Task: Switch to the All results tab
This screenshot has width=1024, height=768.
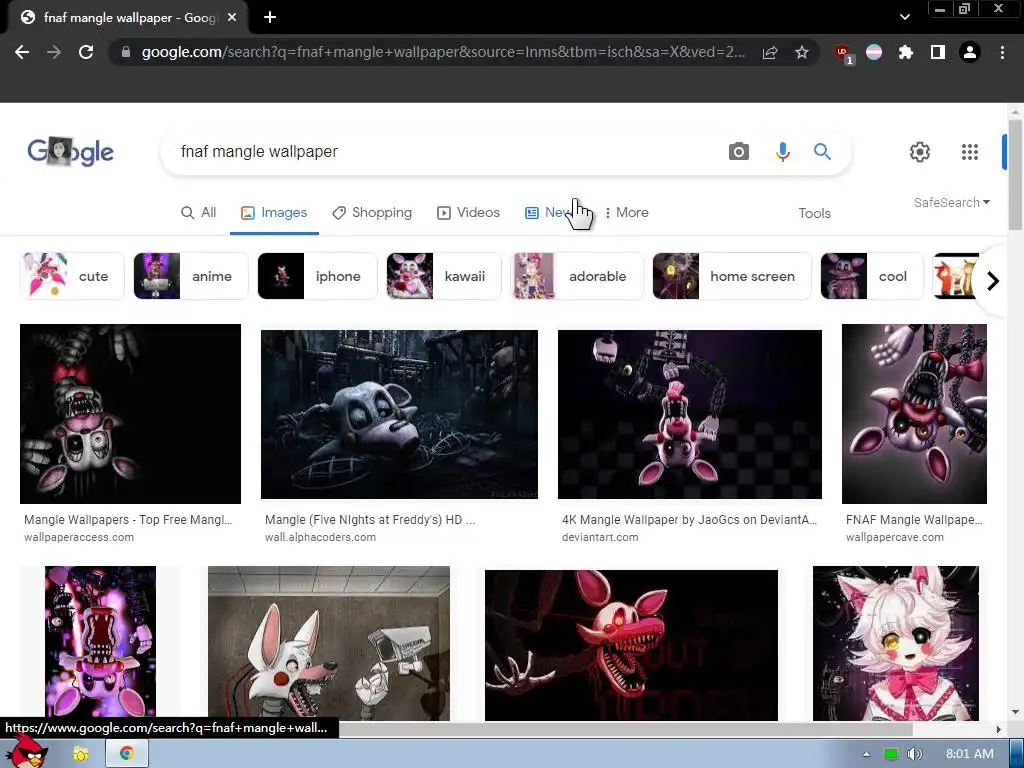Action: tap(199, 212)
